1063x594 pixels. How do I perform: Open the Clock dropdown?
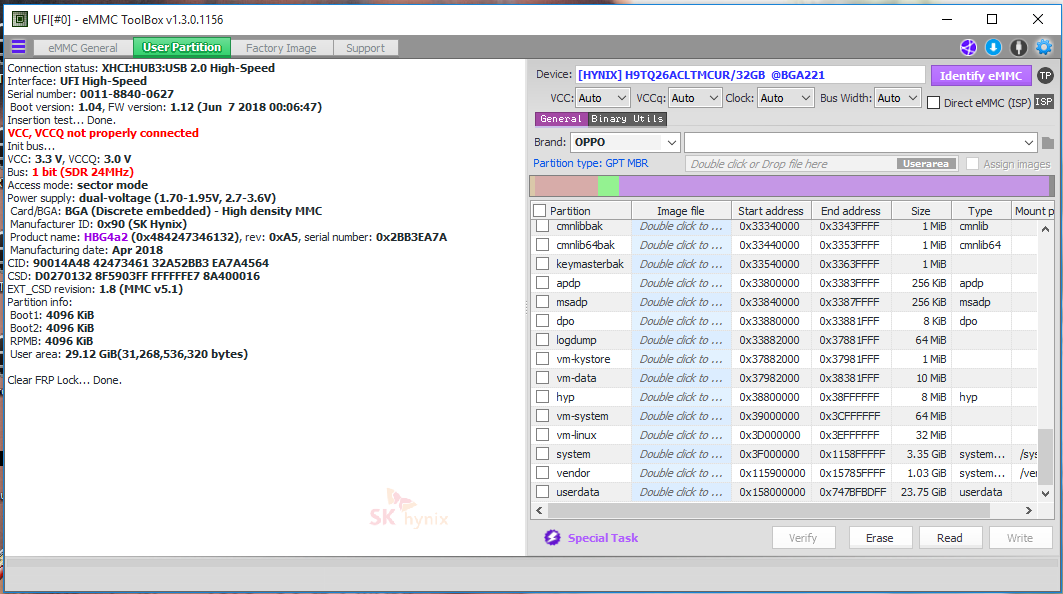click(785, 98)
